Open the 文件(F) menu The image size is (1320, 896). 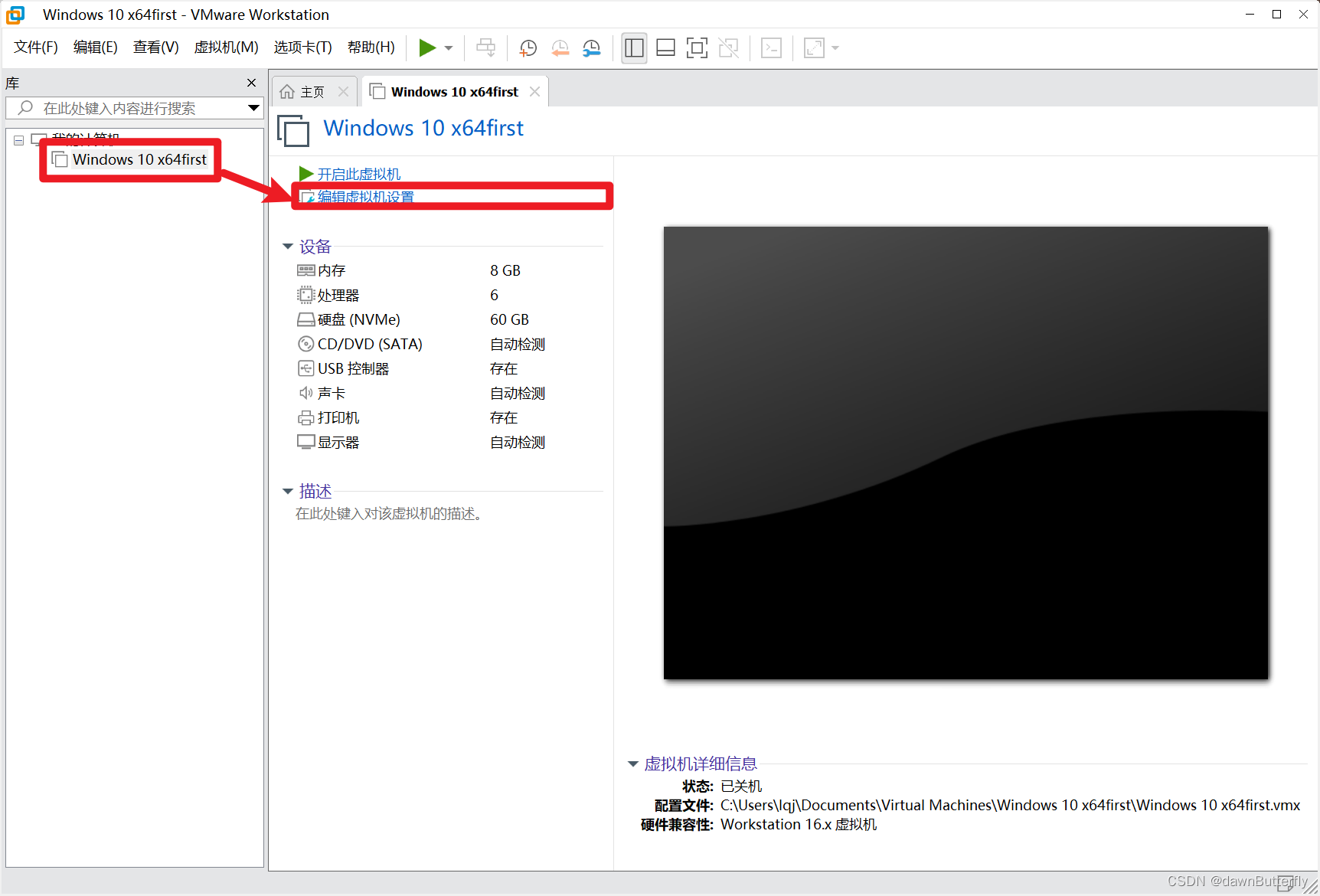pyautogui.click(x=36, y=47)
